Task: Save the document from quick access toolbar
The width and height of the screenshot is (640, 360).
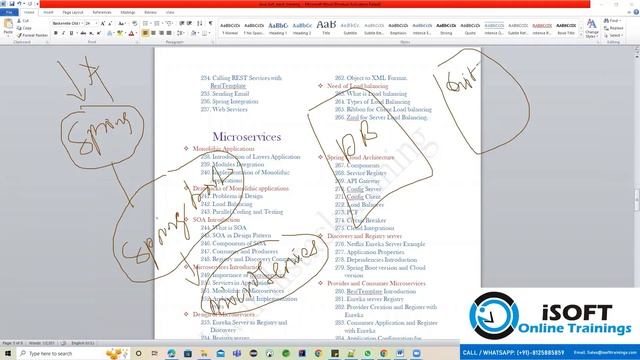Action: [12, 4]
